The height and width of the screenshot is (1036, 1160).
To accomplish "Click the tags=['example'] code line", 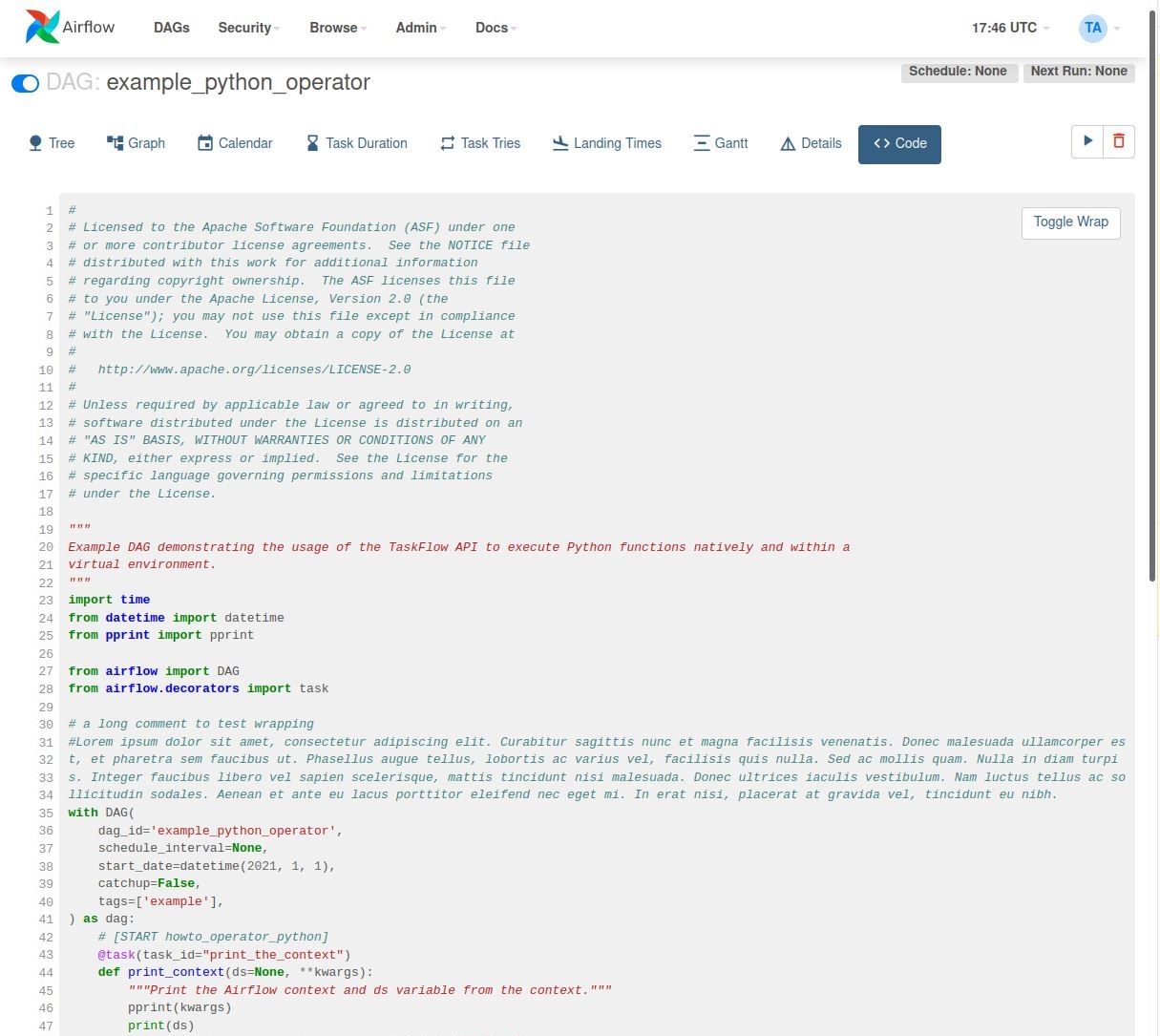I will [x=161, y=901].
